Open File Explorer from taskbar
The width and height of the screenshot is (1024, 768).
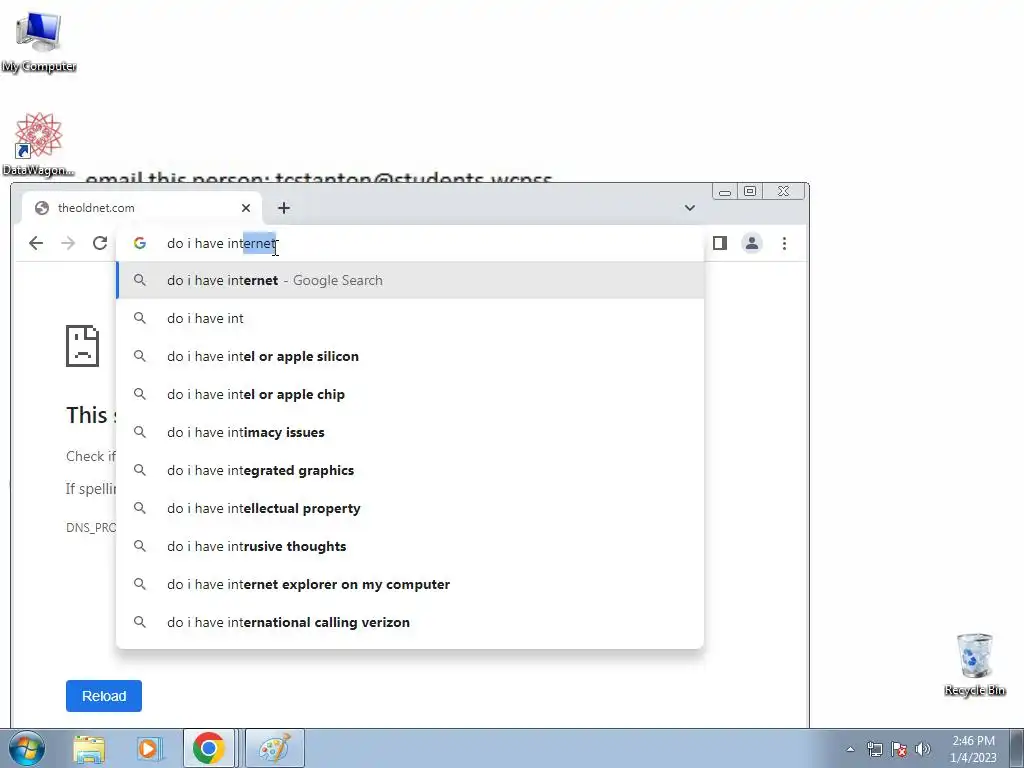(89, 748)
